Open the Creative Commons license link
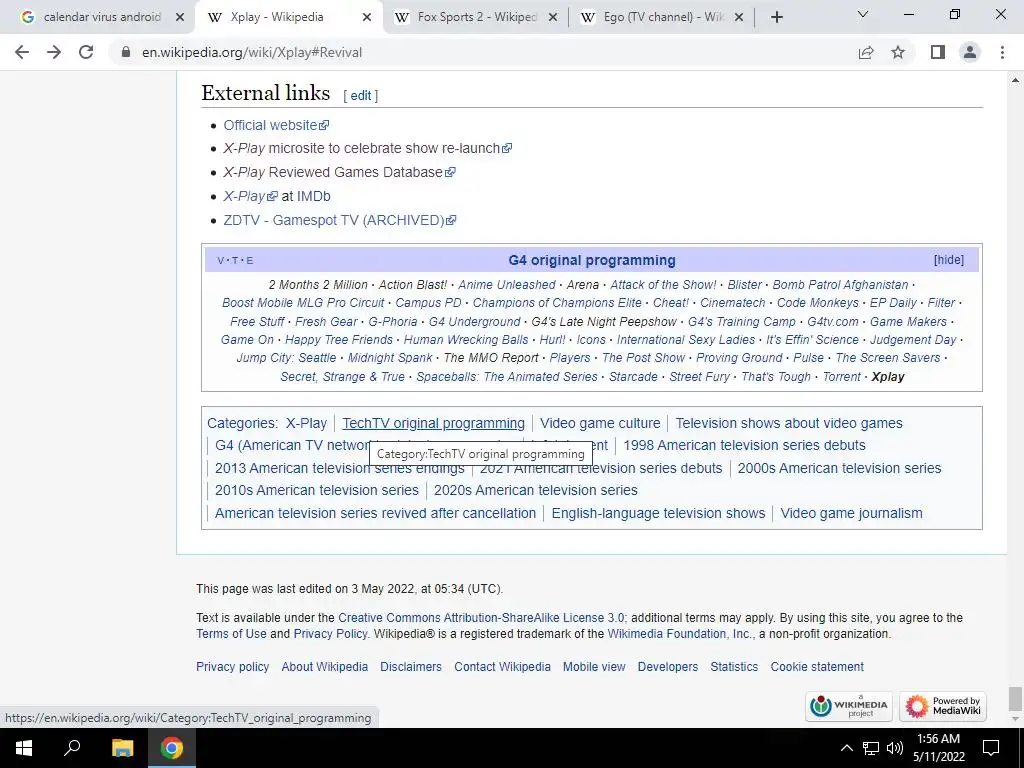The width and height of the screenshot is (1024, 768). click(x=481, y=618)
